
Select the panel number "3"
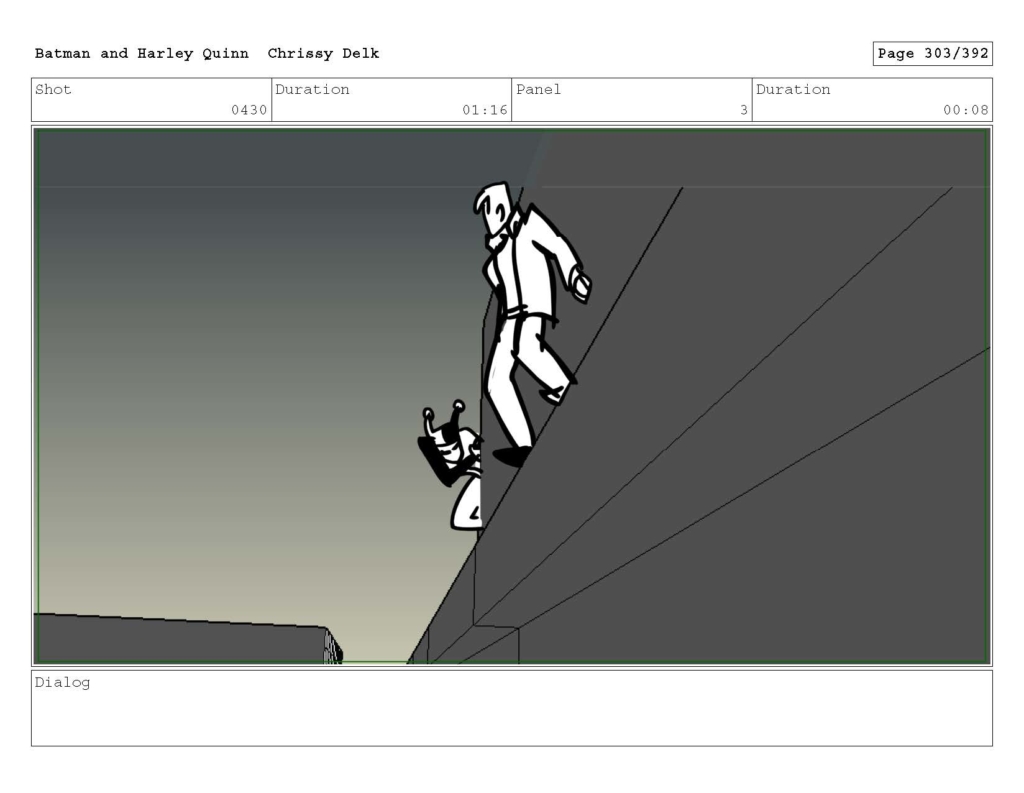click(x=743, y=110)
